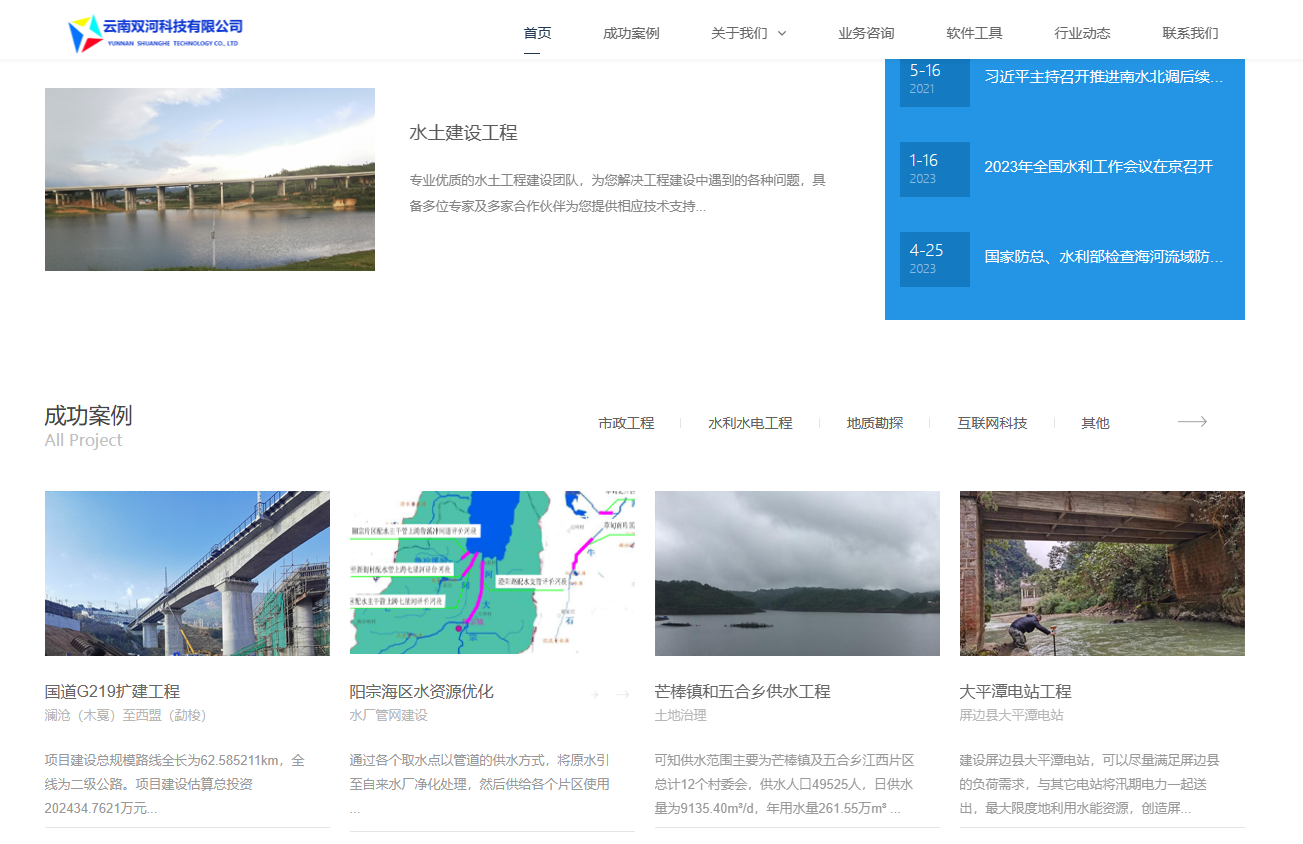Visit 行业动态 from the navigation bar
This screenshot has width=1303, height=844.
coord(1082,33)
